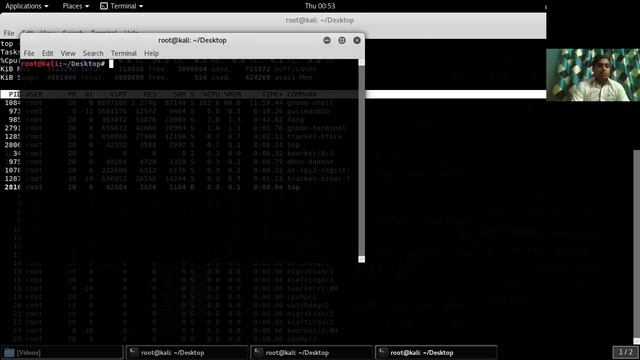The image size is (640, 360).
Task: Open Help menu in front terminal
Action: point(151,53)
